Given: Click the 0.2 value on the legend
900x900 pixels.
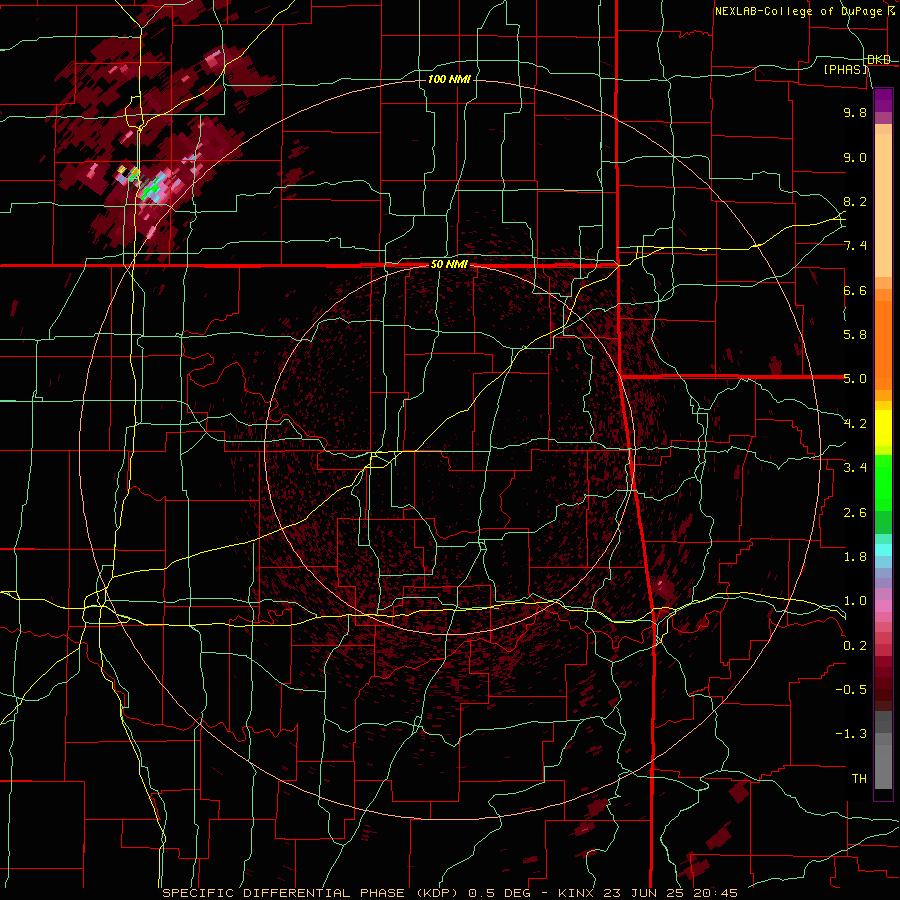Looking at the screenshot, I should pos(855,646).
